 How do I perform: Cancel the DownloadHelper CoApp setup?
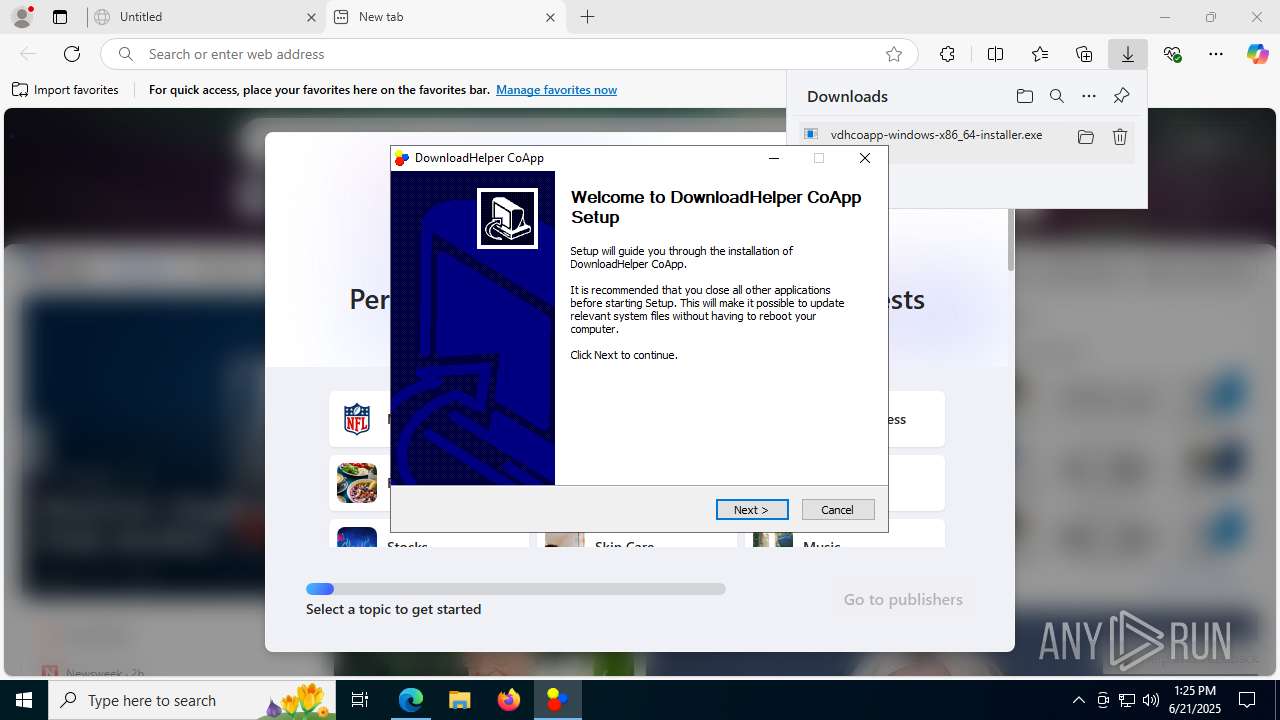[x=838, y=510]
